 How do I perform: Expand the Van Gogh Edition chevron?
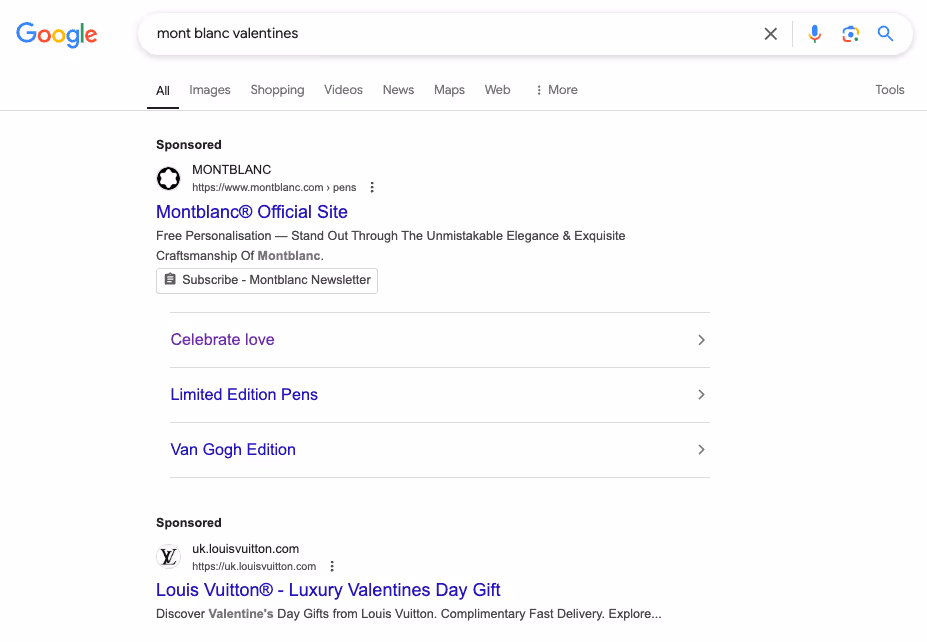701,450
